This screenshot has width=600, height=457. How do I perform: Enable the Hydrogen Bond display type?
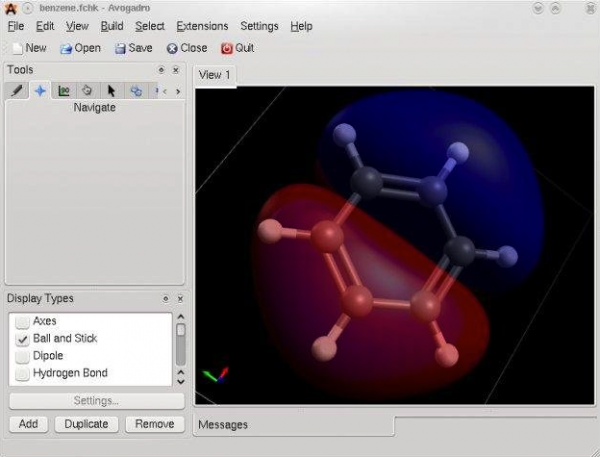(22, 374)
